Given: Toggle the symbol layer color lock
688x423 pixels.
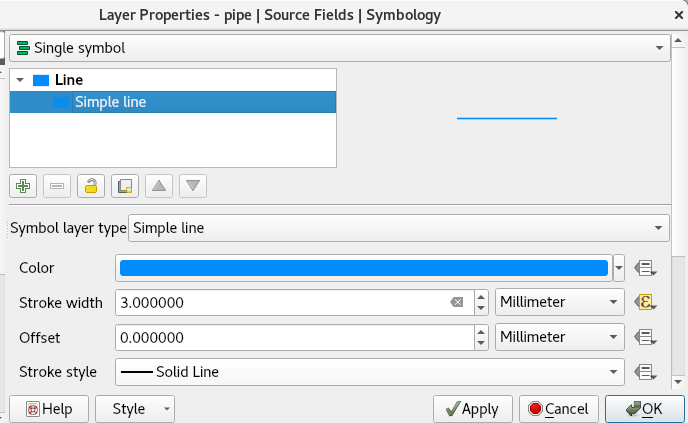Looking at the screenshot, I should pyautogui.click(x=91, y=186).
